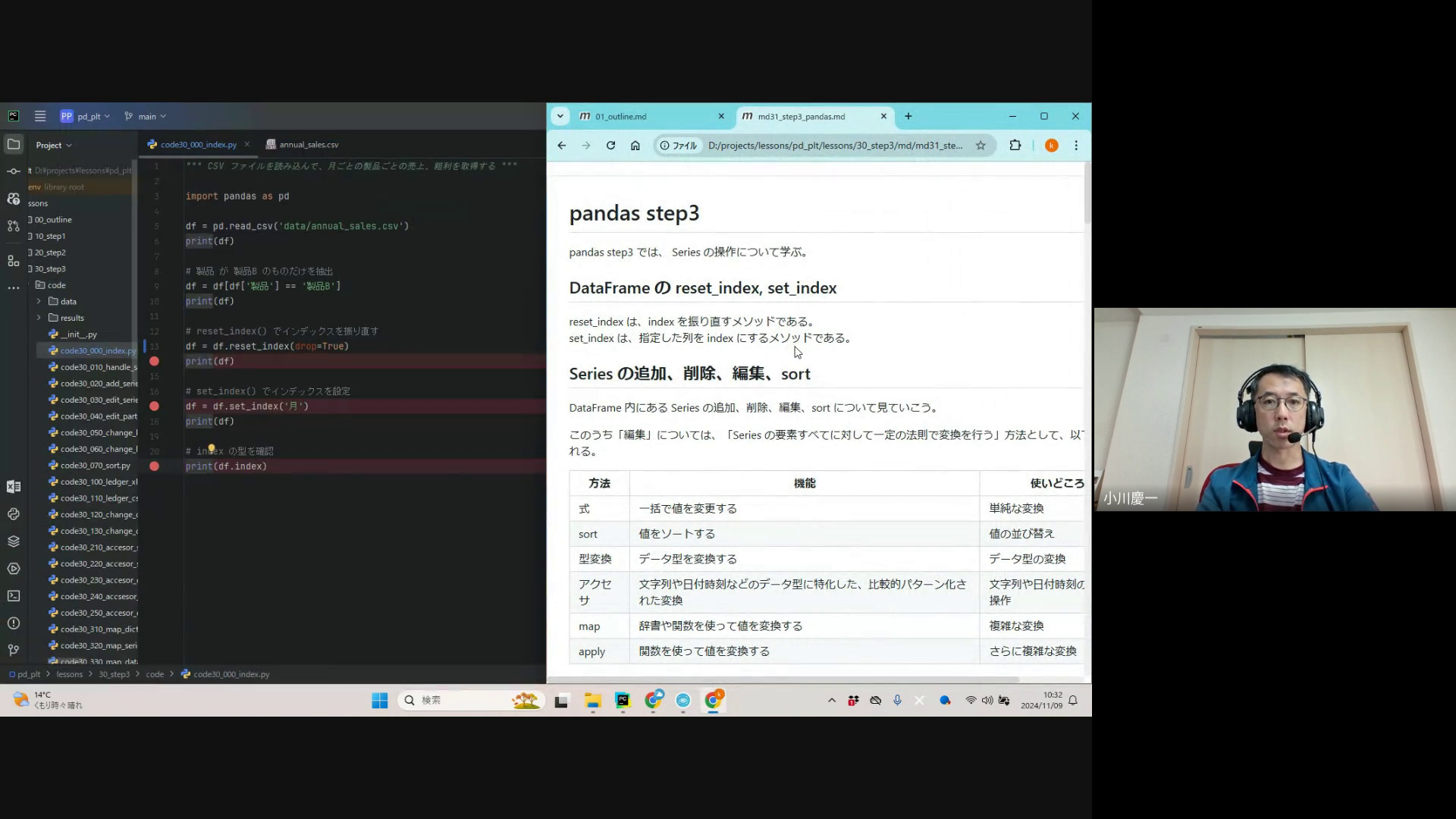The width and height of the screenshot is (1456, 819).
Task: Open the Commit tool window icon
Action: point(14,171)
